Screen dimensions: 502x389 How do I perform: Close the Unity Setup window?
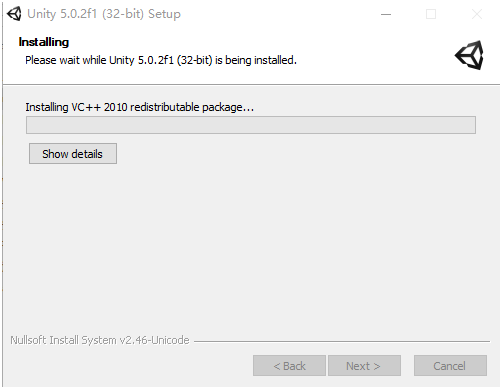tap(477, 14)
